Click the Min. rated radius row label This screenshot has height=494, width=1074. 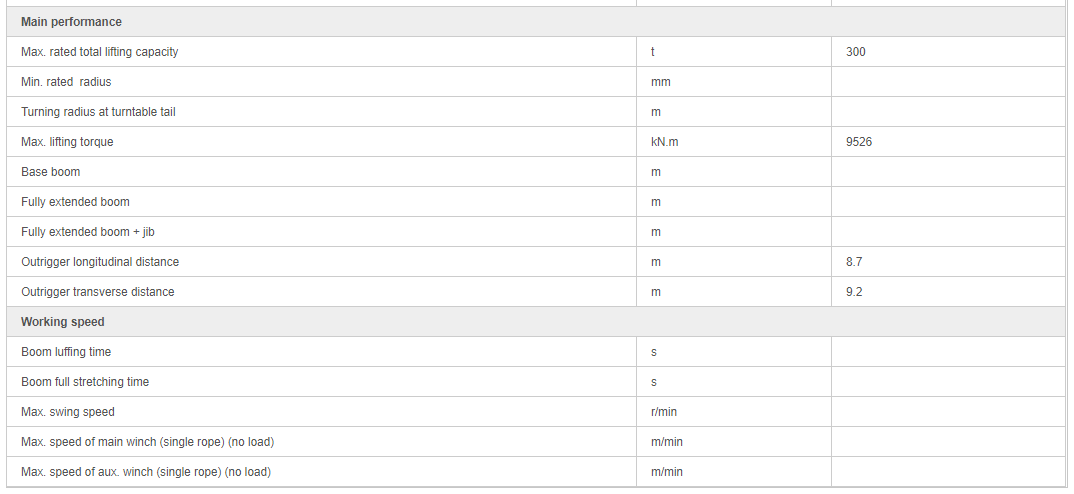[x=66, y=82]
